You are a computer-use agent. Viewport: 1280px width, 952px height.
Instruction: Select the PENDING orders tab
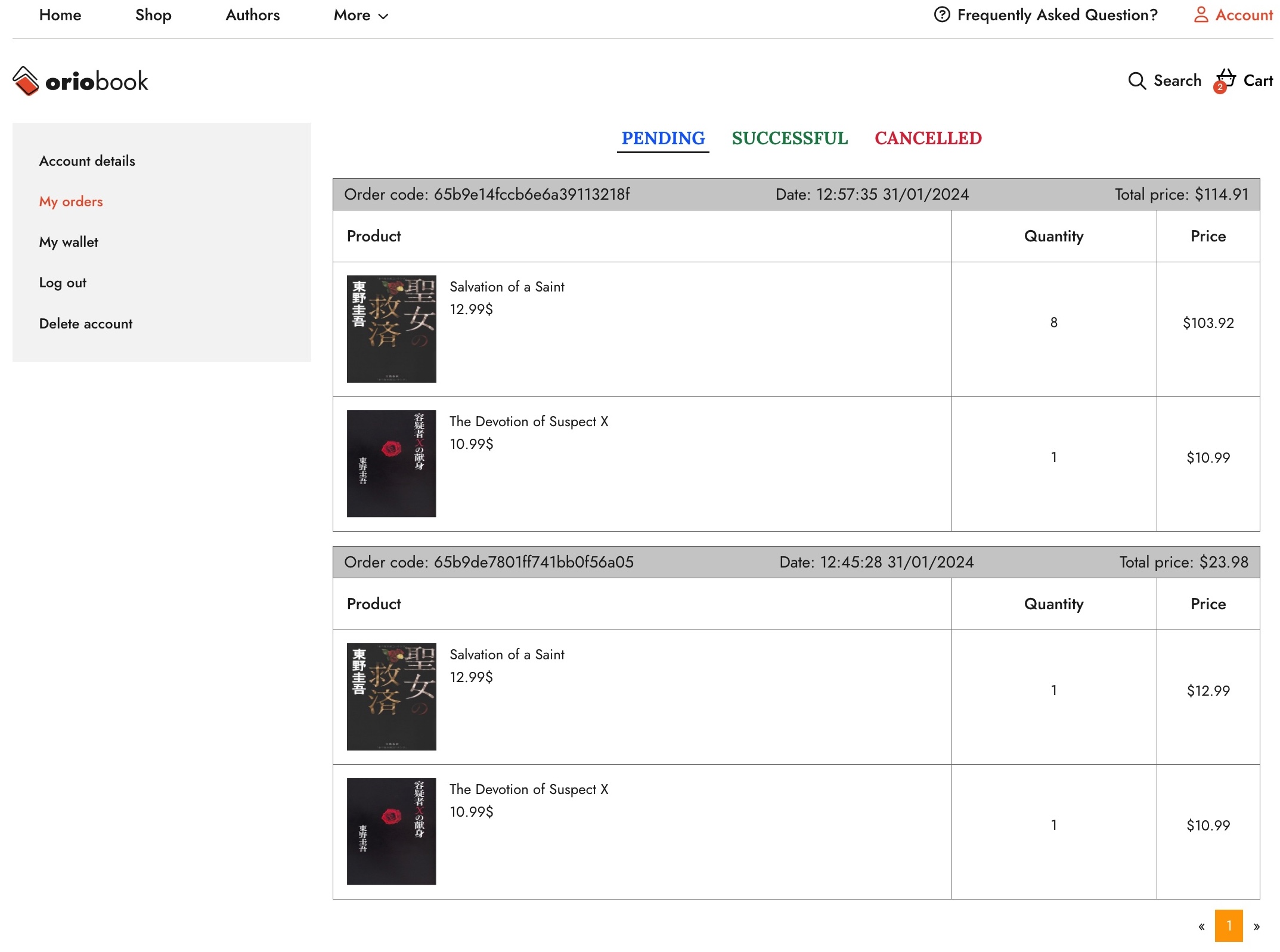point(663,138)
